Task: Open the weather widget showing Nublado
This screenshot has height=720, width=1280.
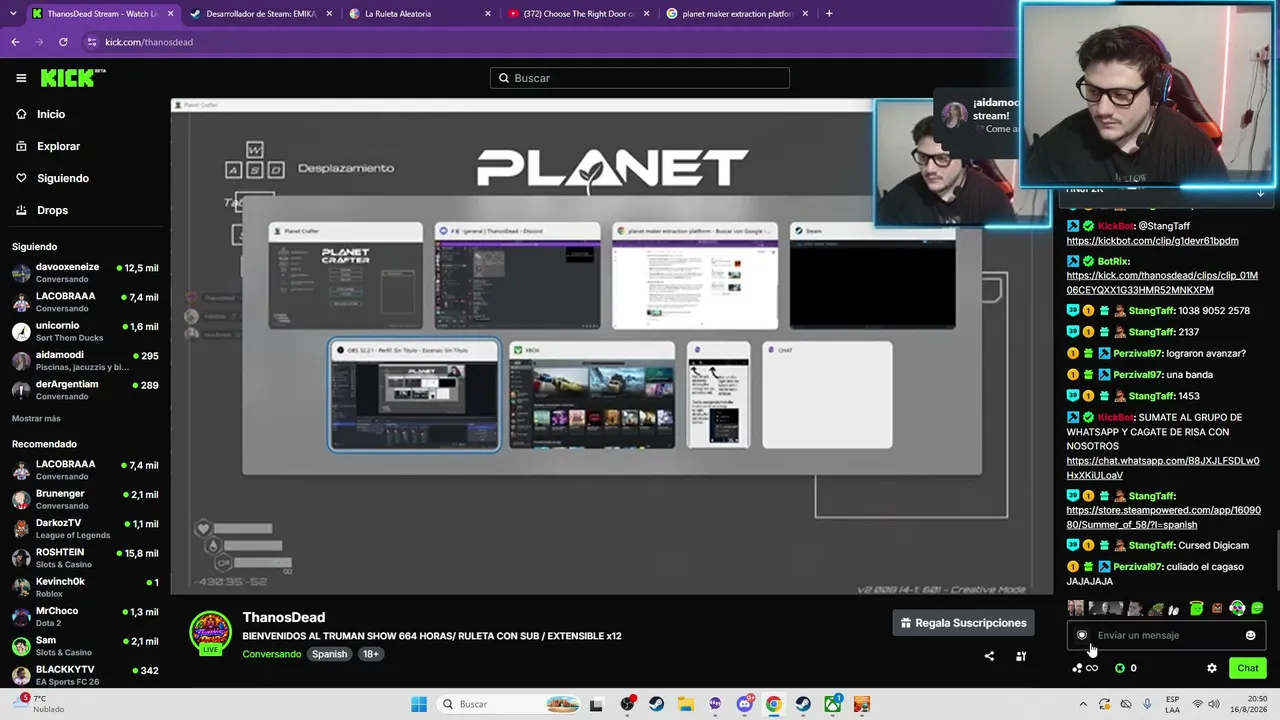Action: [37, 704]
